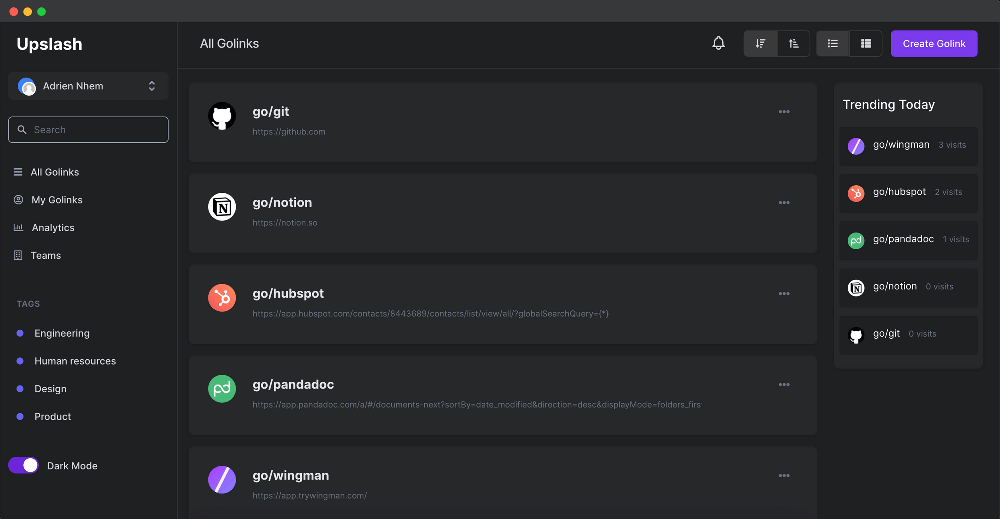Switch to grid view layout
Screen dimensions: 1000x519
pos(866,43)
